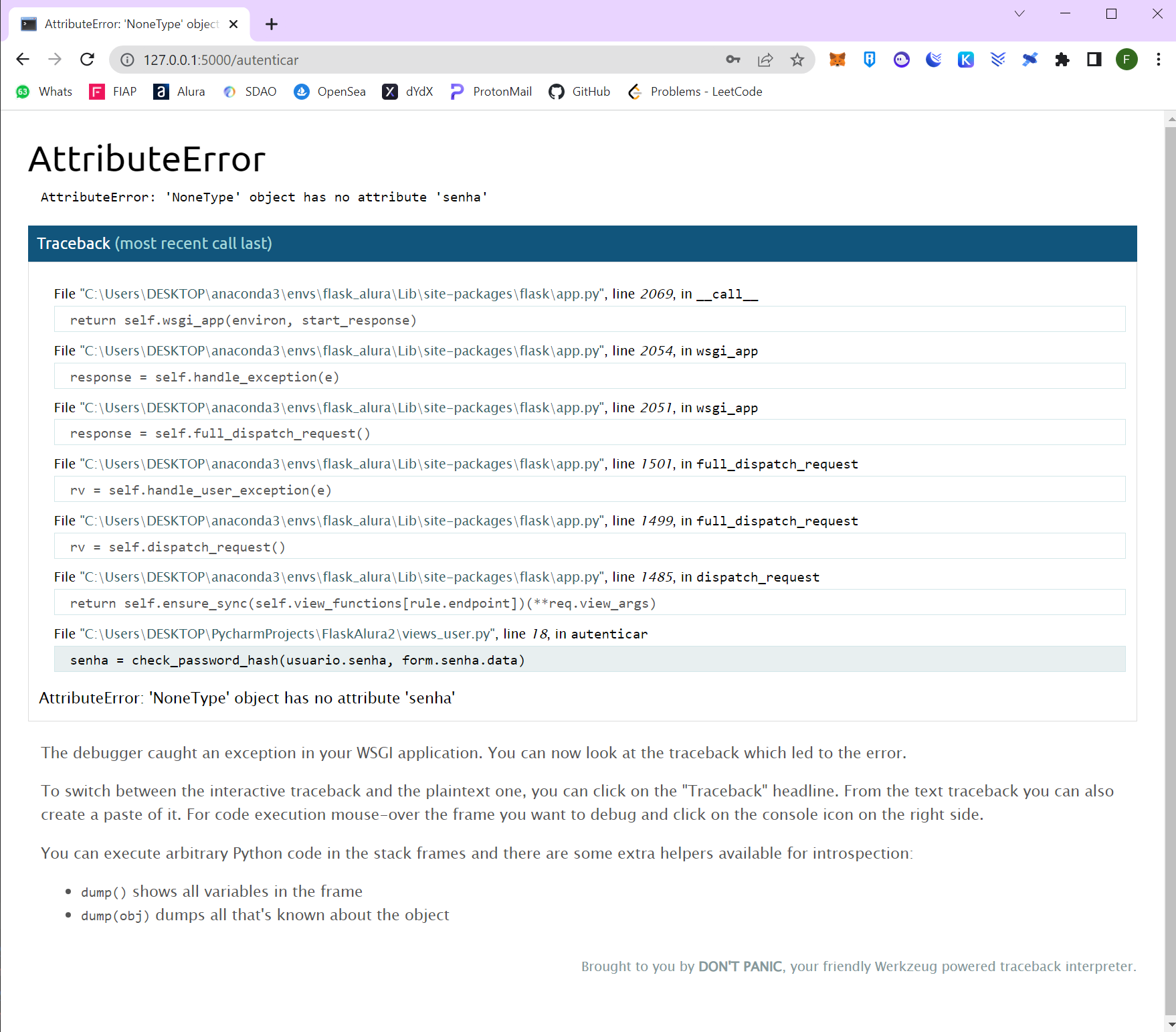The width and height of the screenshot is (1176, 1032).
Task: Open the FIAP bookmark
Action: point(112,92)
